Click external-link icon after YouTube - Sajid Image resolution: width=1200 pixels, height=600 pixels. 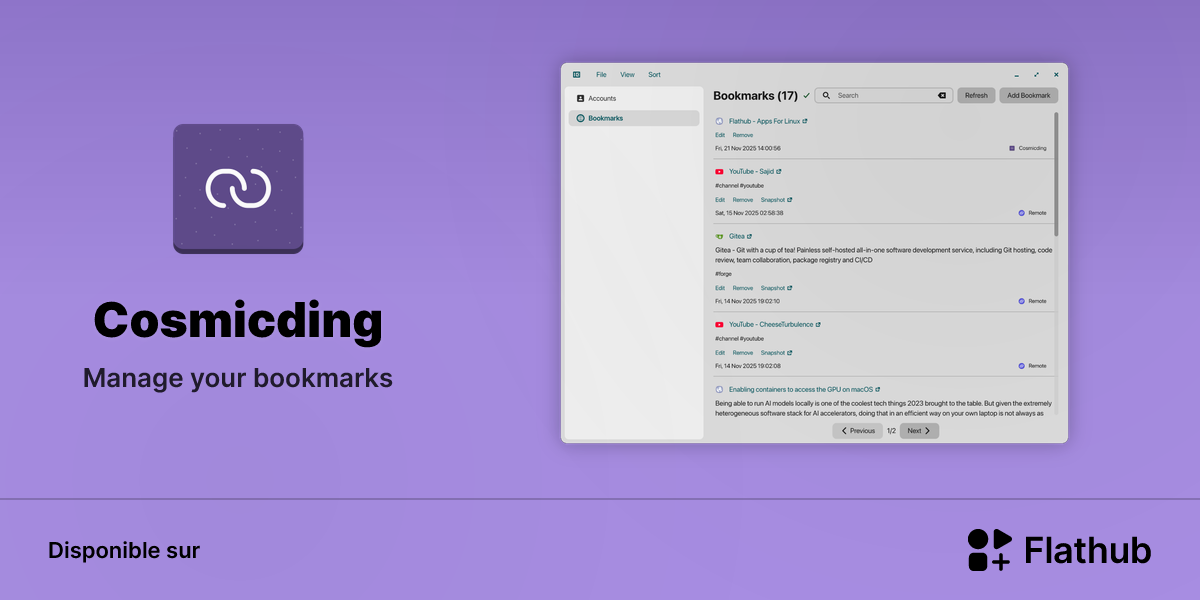click(779, 172)
